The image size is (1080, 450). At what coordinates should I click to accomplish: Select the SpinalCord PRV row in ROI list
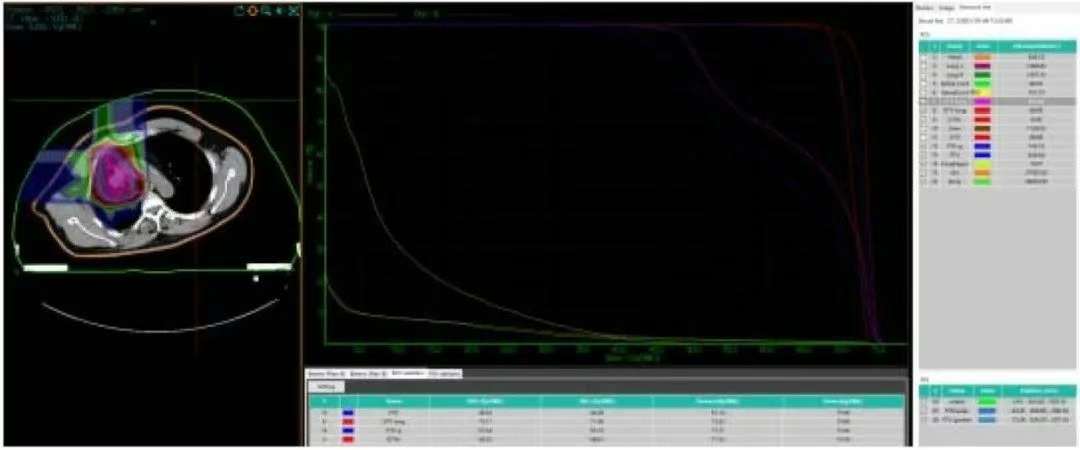pos(997,92)
